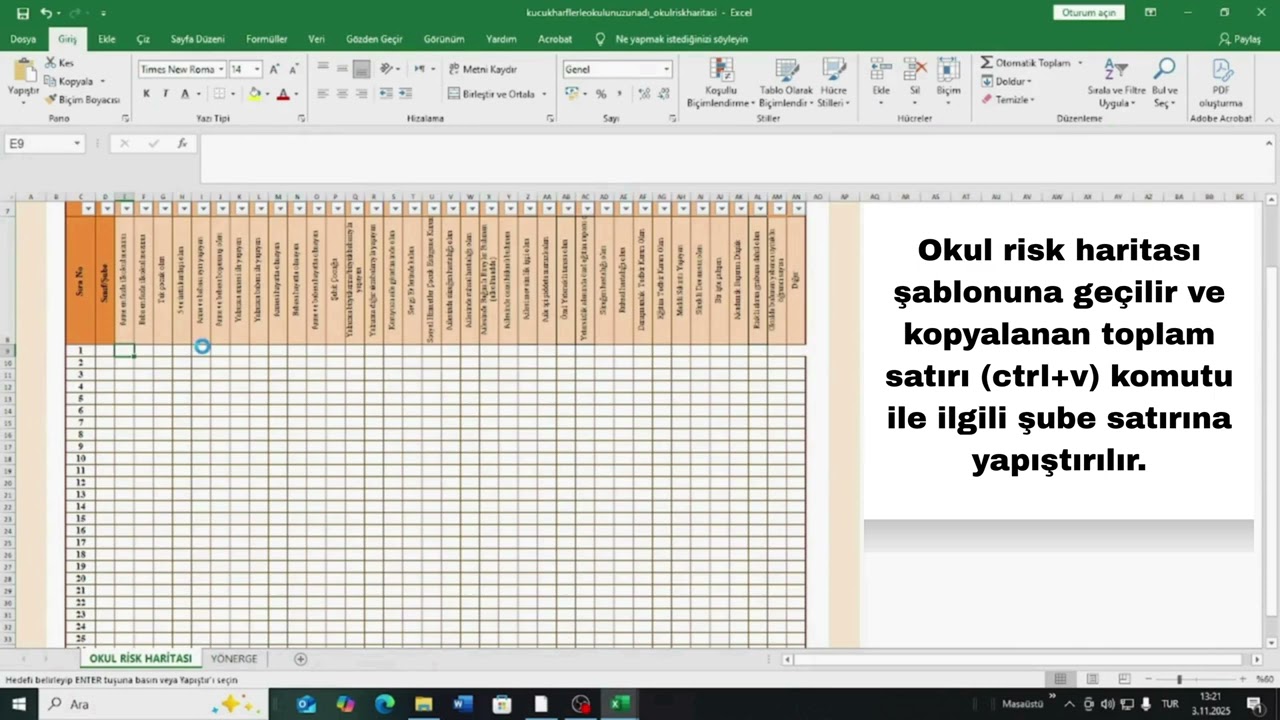
Task: Open the fill color dropdown arrow
Action: pyautogui.click(x=268, y=94)
